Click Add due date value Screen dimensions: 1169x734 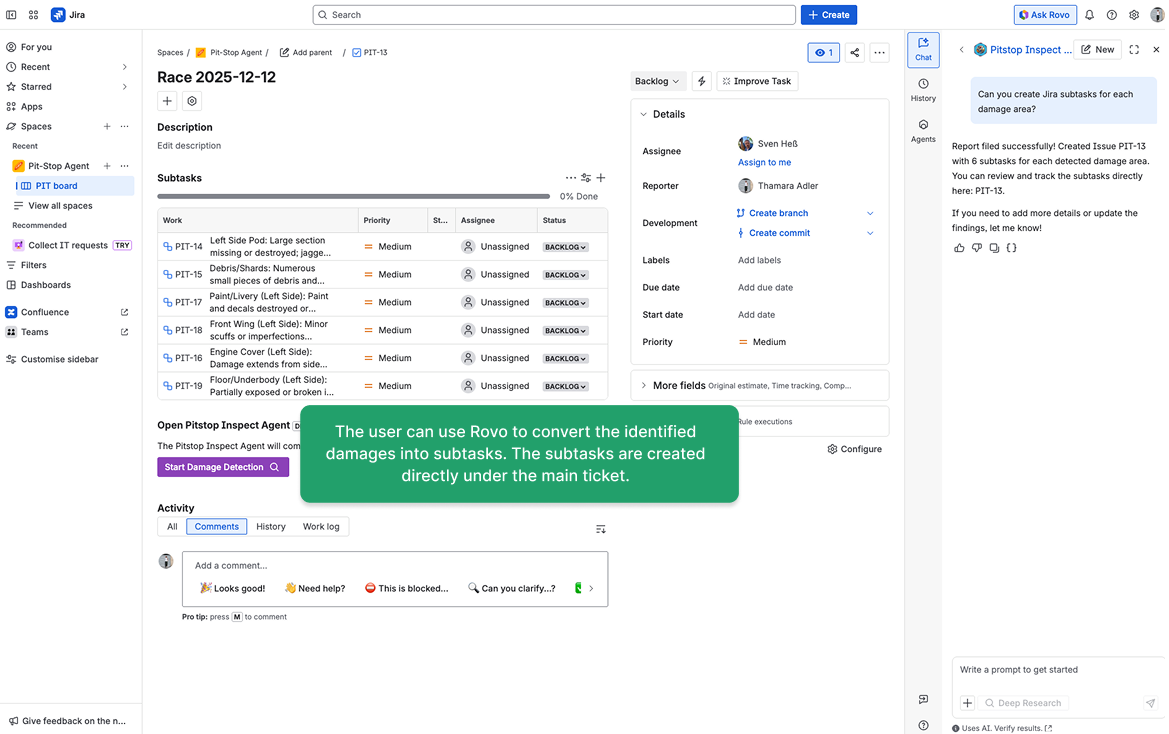(765, 288)
